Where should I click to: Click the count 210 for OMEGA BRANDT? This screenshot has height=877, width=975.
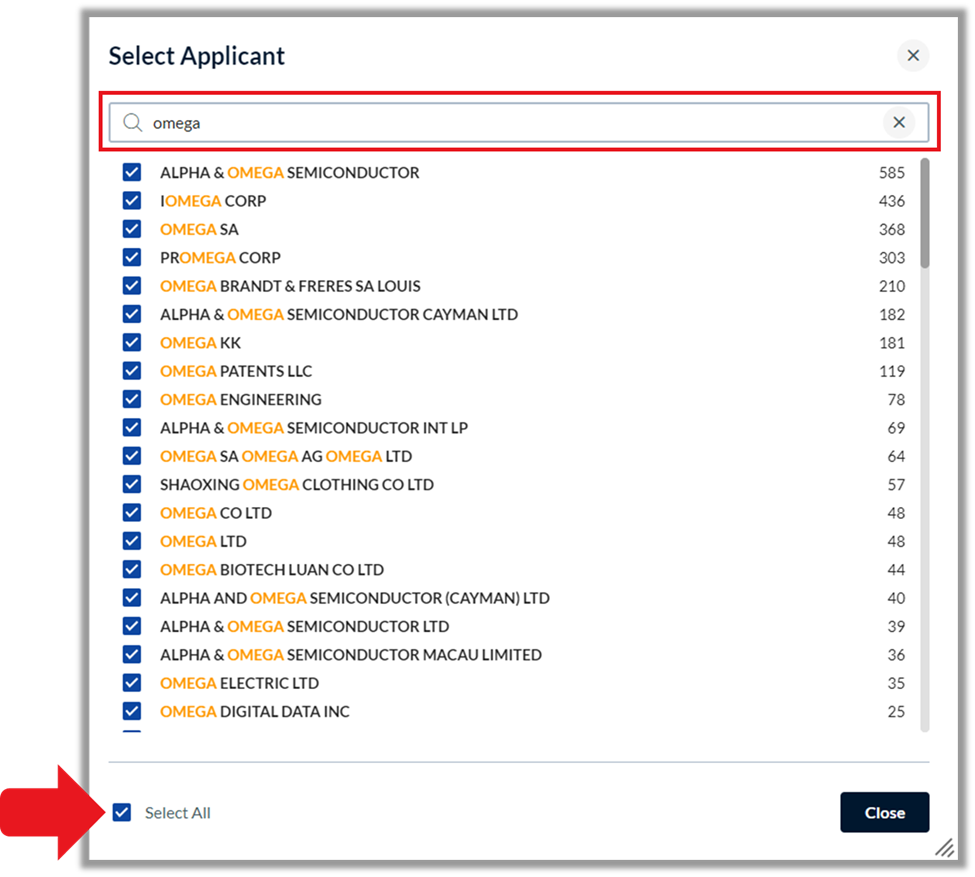click(x=892, y=286)
